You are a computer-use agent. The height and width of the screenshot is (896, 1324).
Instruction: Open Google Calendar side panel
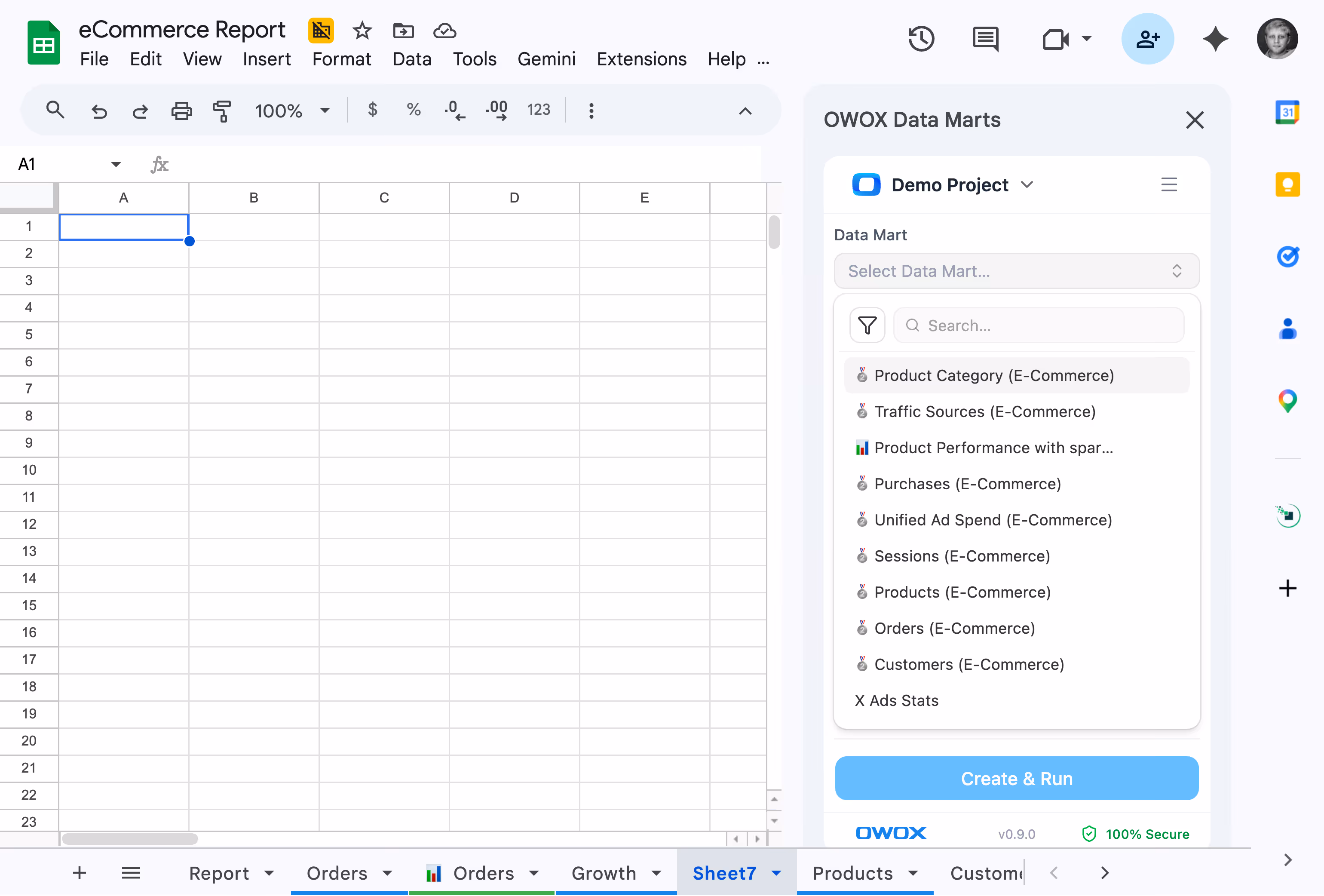tap(1287, 112)
